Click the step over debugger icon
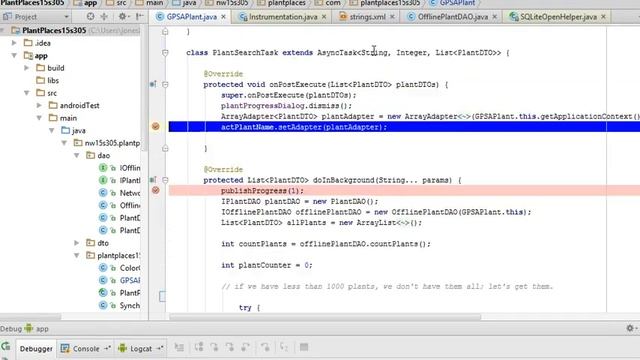This screenshot has height=360, width=640. click(199, 347)
